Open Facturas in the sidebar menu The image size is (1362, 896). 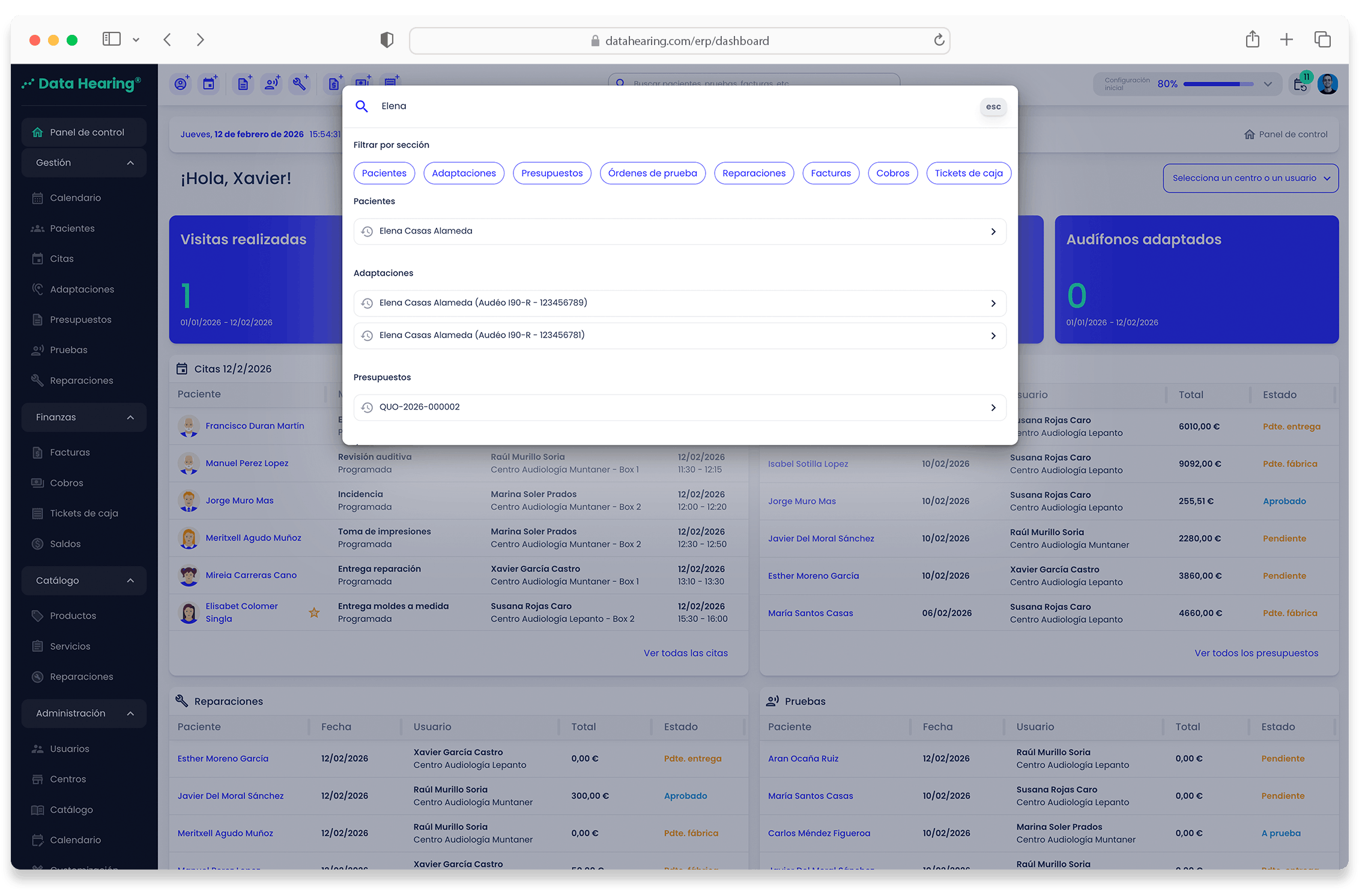70,452
